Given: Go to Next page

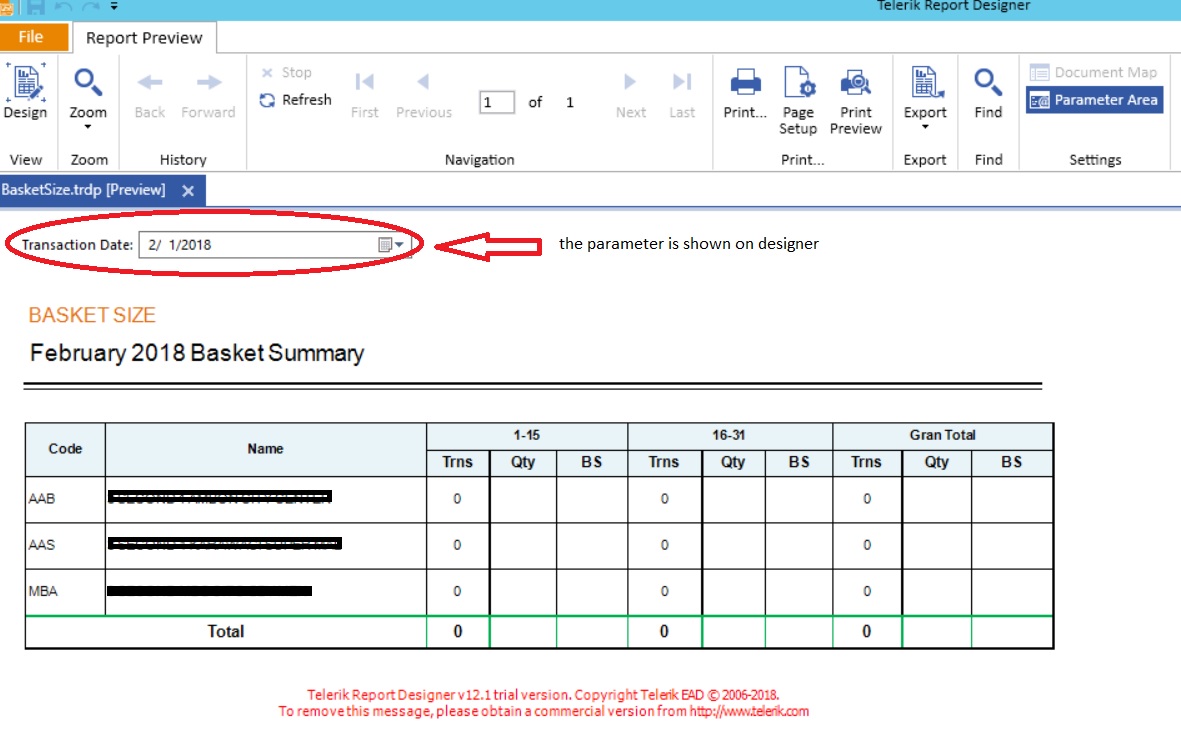Looking at the screenshot, I should (630, 94).
